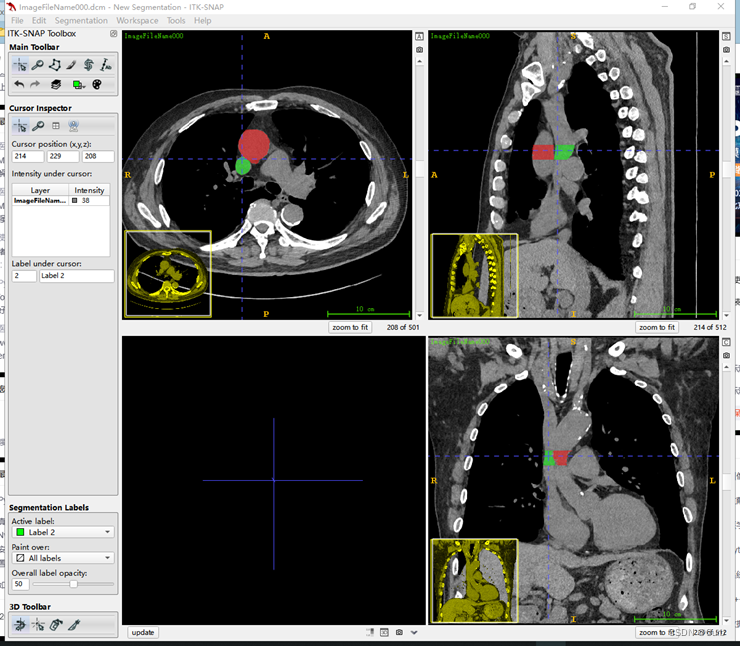Open the Layer Inspector stack icon
Viewport: 740px width, 646px height.
pyautogui.click(x=56, y=84)
